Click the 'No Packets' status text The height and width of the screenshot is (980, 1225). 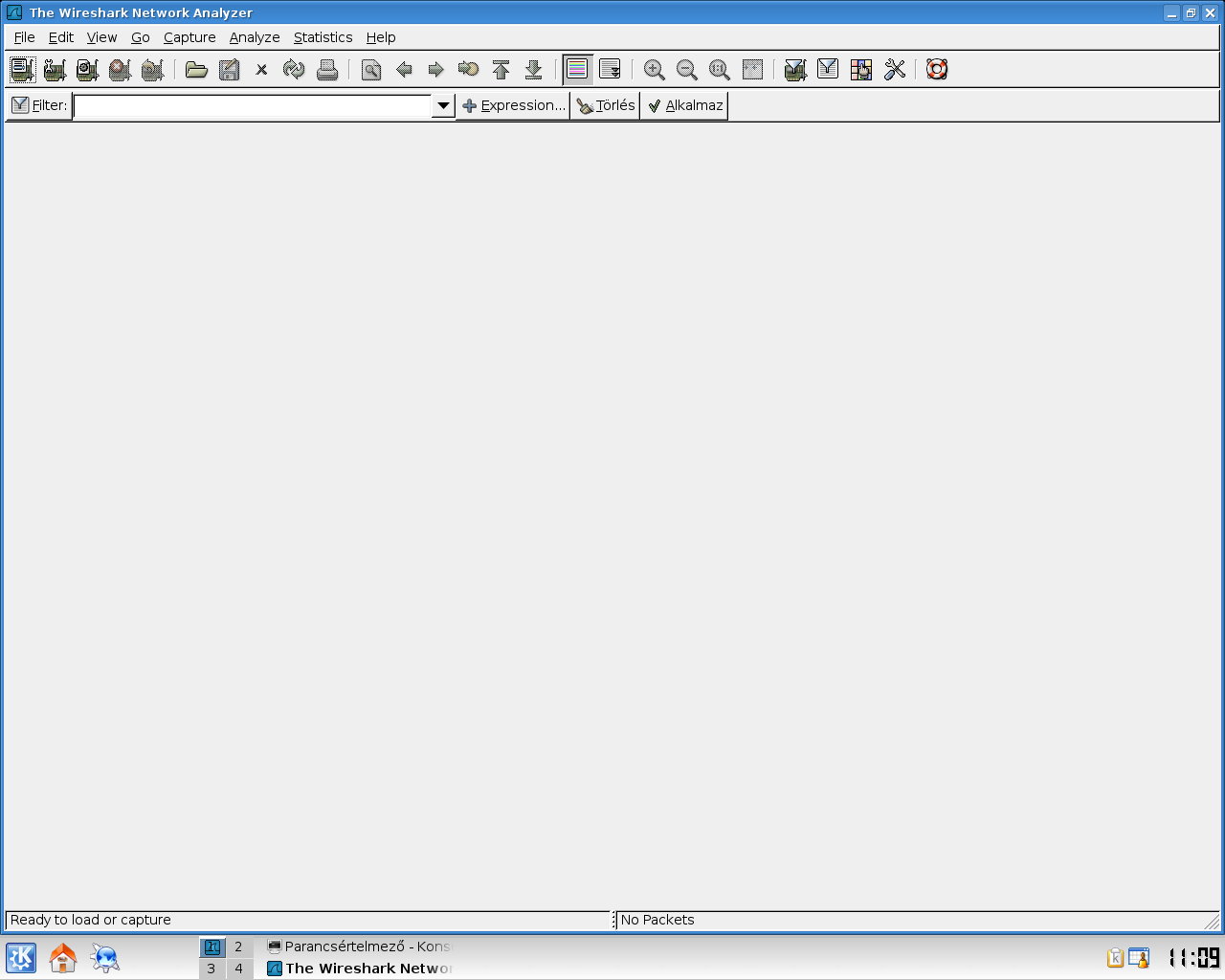pyautogui.click(x=657, y=920)
